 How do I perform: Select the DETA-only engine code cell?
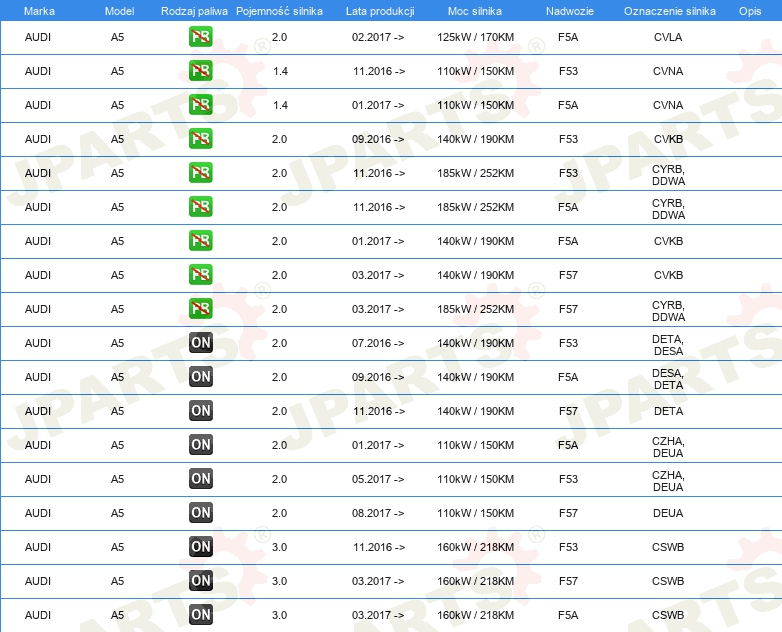click(x=668, y=411)
